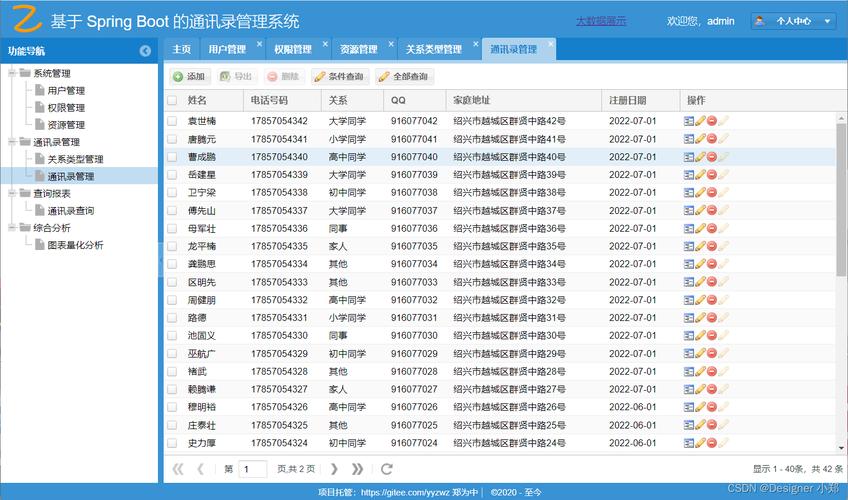Open the 大数据展示 link
Screen dimensions: 848x500
tap(601, 21)
